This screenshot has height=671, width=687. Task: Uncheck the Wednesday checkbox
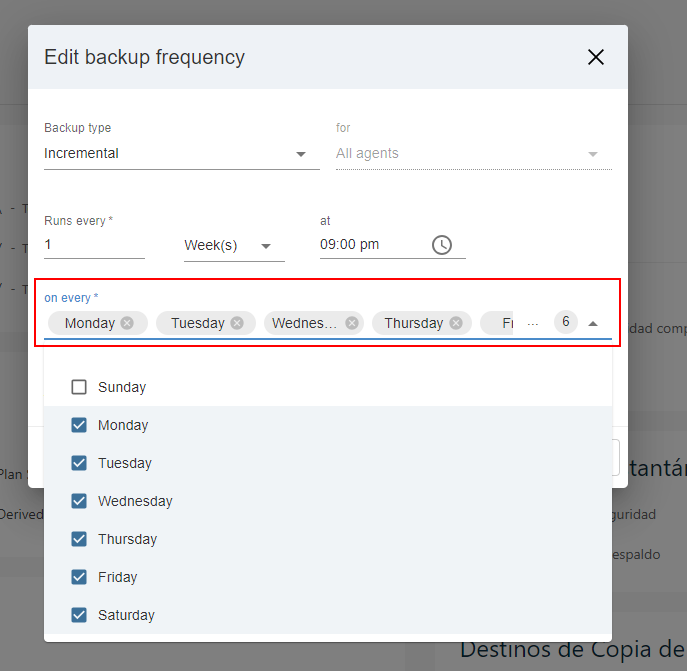point(79,501)
